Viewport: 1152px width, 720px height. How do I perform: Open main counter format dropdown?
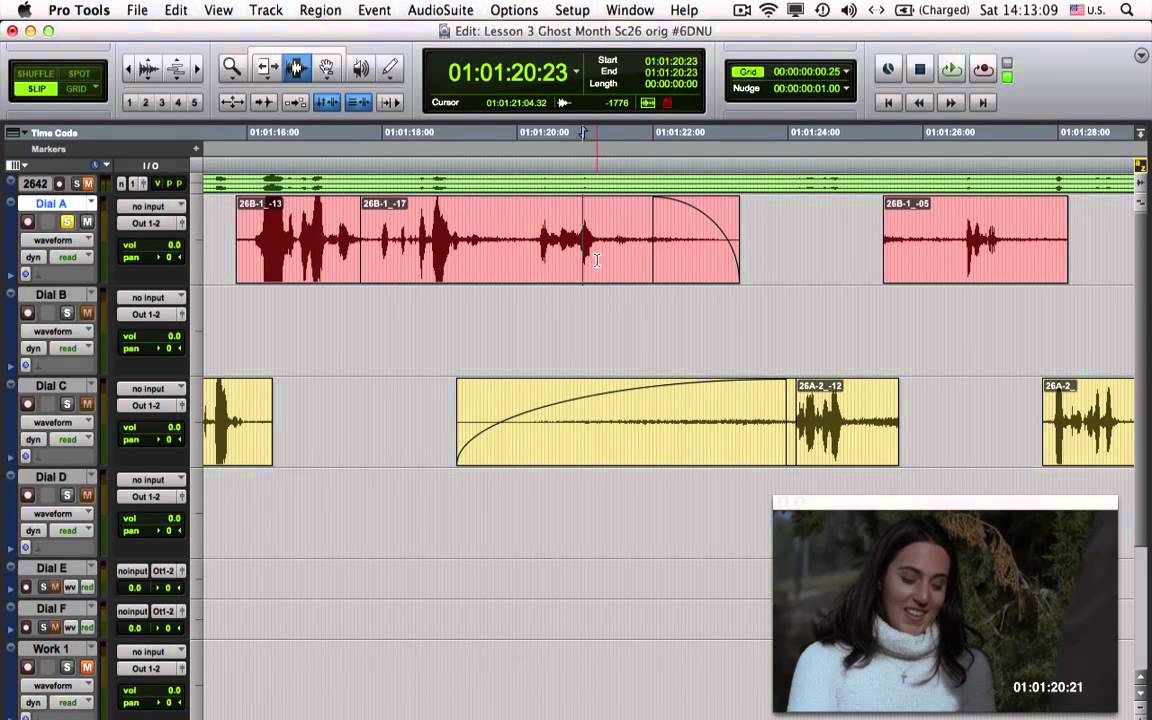coord(577,72)
